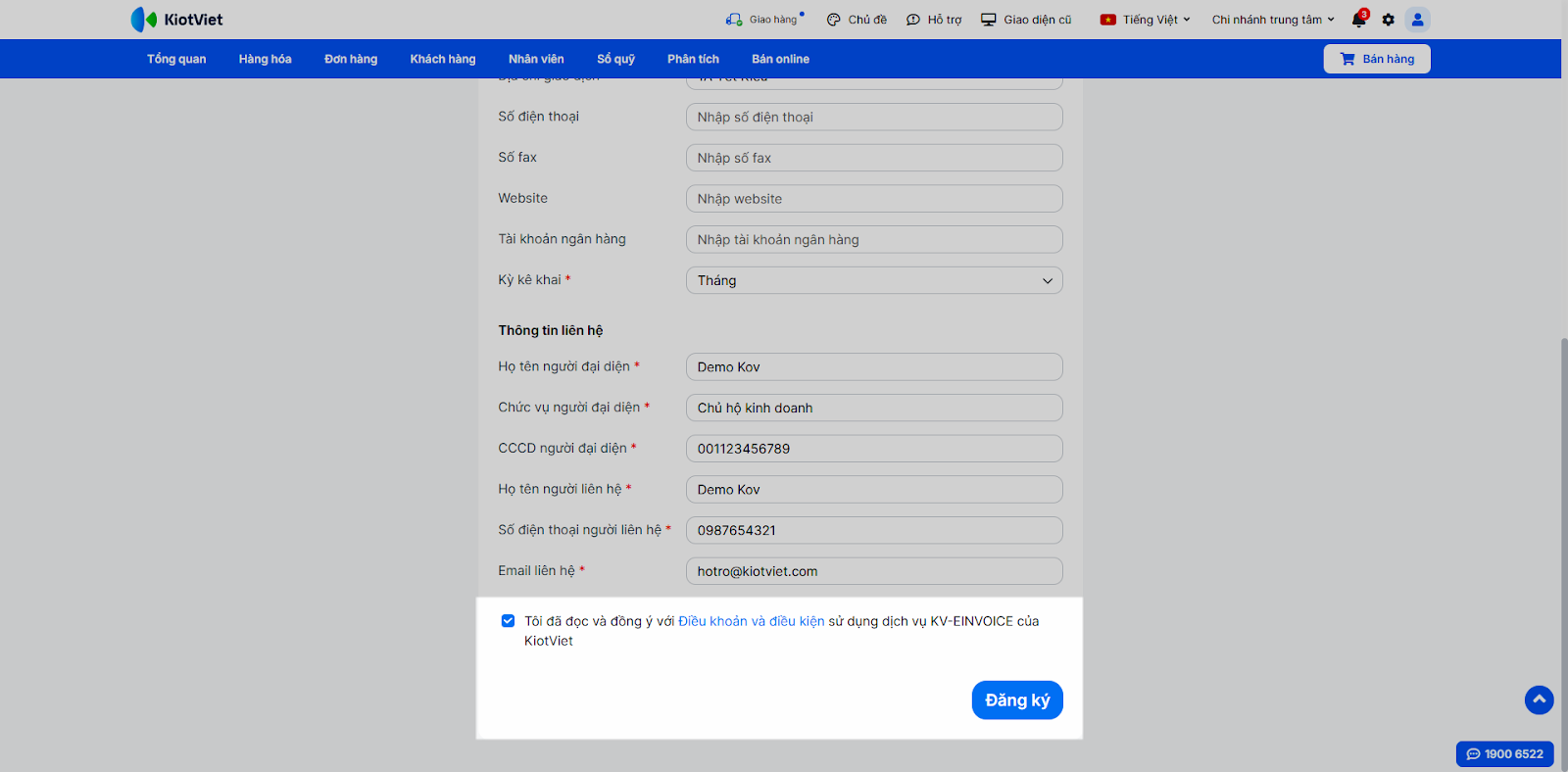The image size is (1568, 772).
Task: Open the Giao hàng delivery icon
Action: [734, 20]
